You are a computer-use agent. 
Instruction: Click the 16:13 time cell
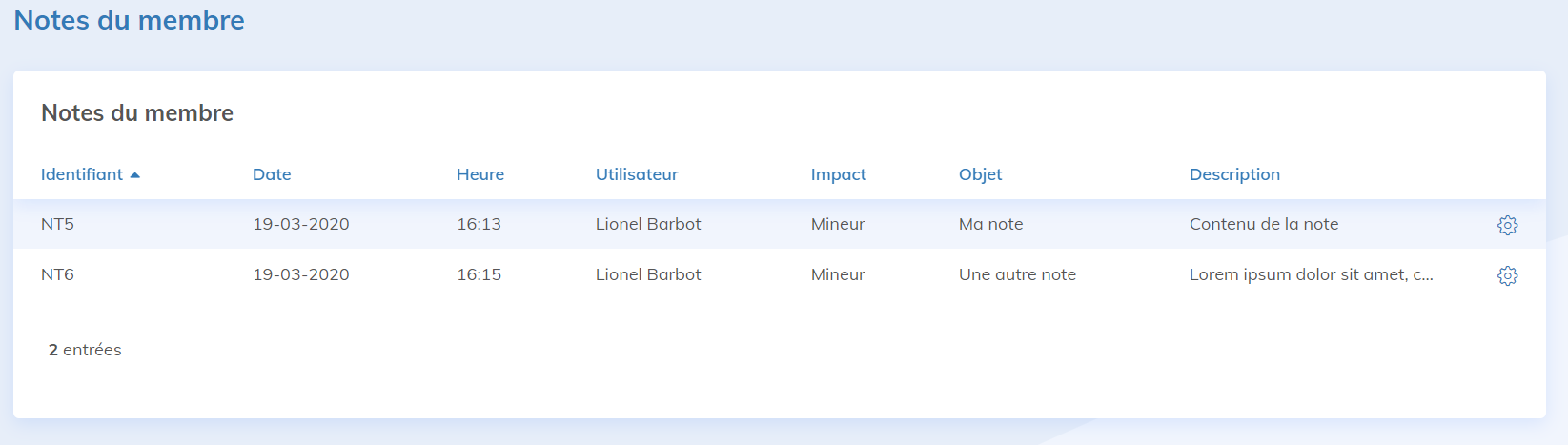click(x=479, y=224)
